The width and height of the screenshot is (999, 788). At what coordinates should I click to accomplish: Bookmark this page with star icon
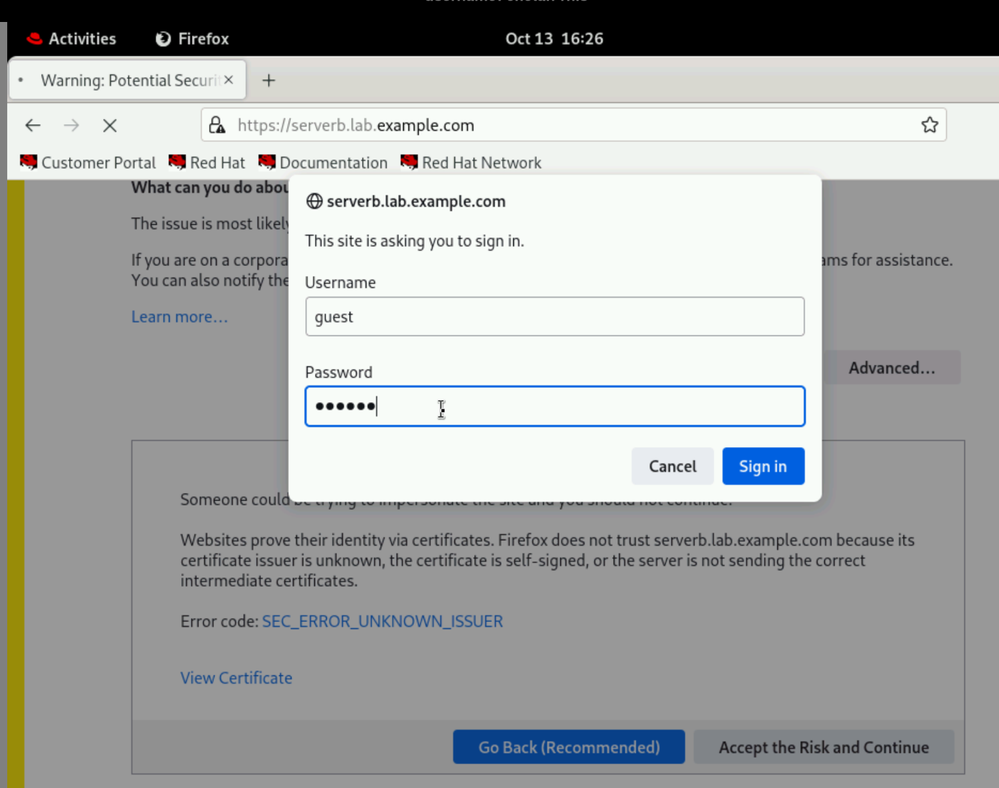[x=929, y=125]
